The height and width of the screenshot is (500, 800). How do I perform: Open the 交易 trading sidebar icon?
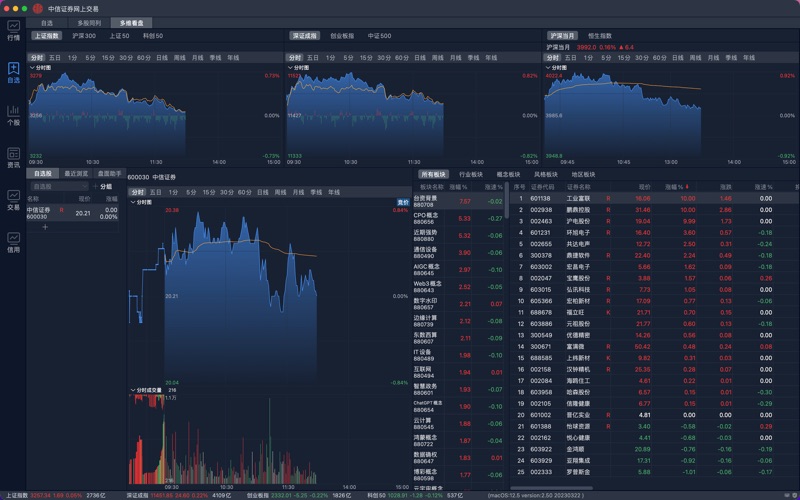pos(13,201)
